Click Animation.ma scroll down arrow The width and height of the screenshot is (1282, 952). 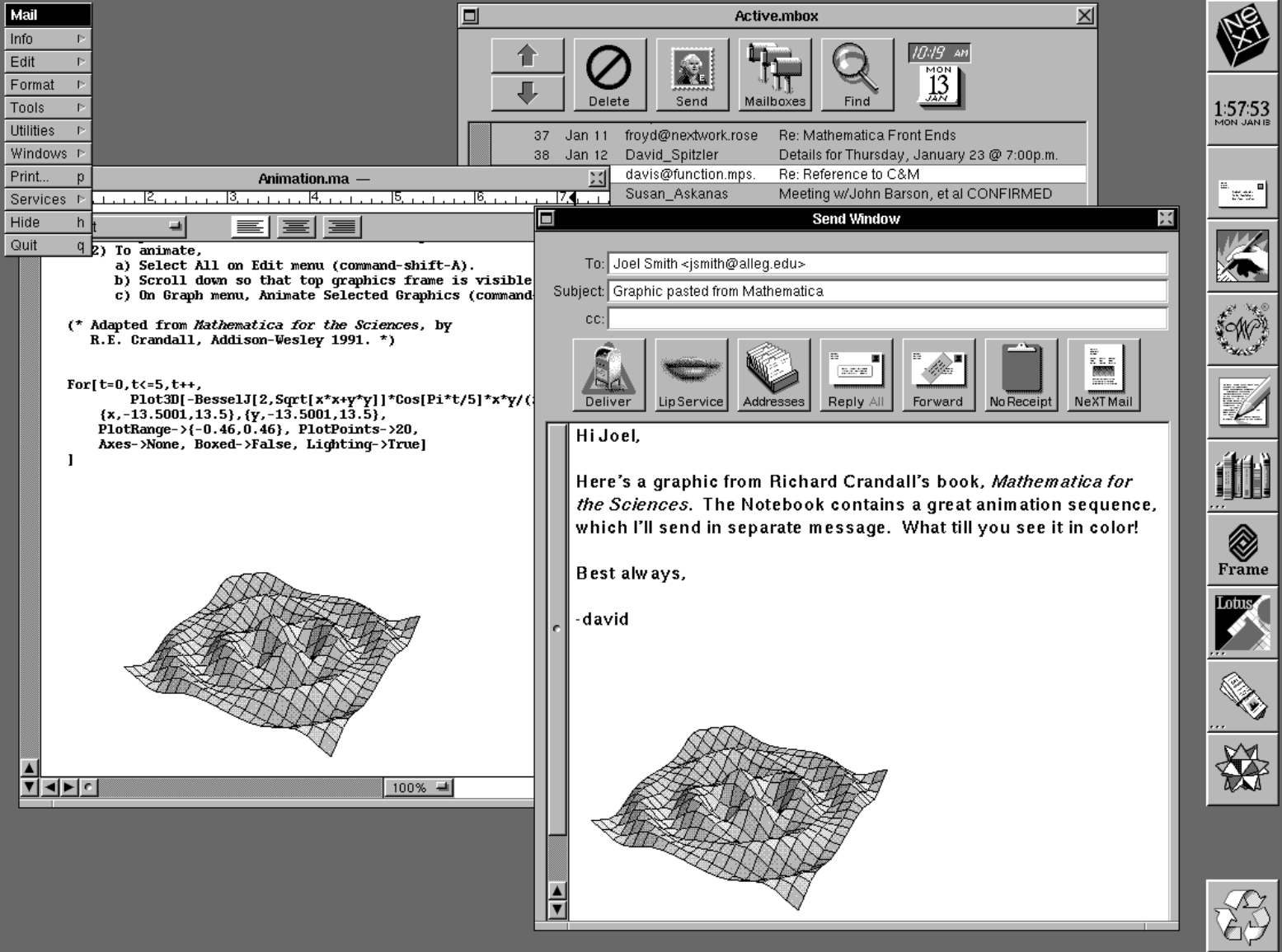(x=30, y=787)
